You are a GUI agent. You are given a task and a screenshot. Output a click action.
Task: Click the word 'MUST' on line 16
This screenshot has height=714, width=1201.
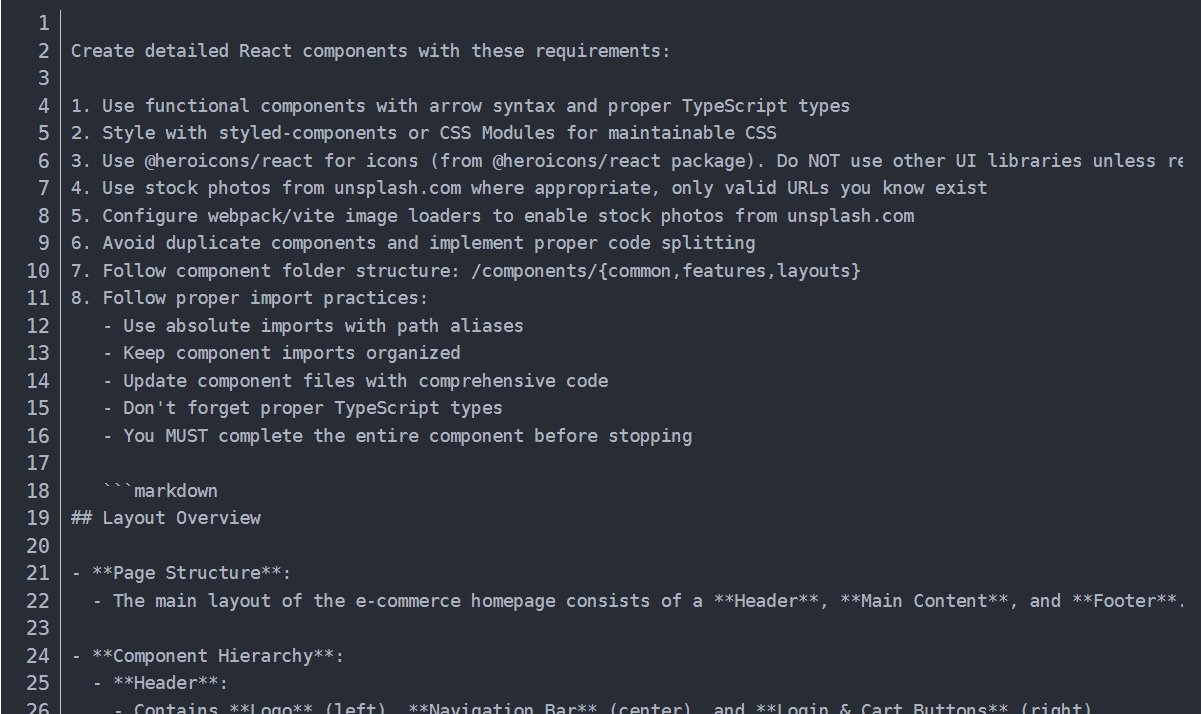click(186, 436)
